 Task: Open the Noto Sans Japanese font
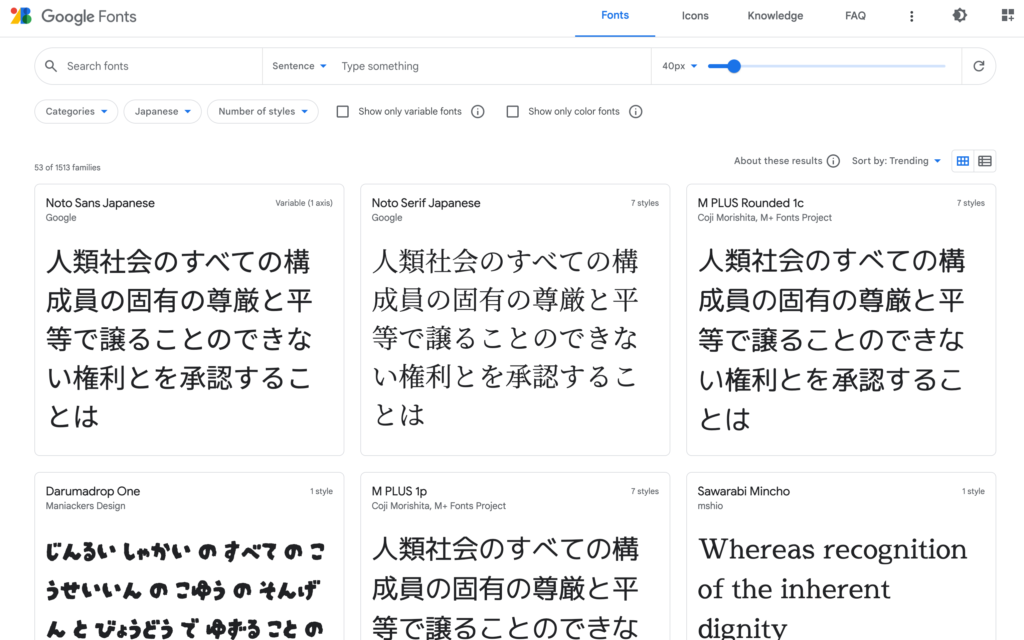pyautogui.click(x=100, y=203)
